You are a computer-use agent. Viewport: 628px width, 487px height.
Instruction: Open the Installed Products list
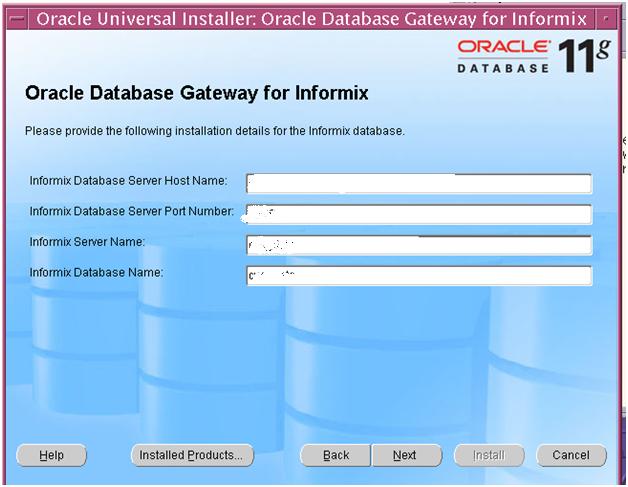point(192,455)
